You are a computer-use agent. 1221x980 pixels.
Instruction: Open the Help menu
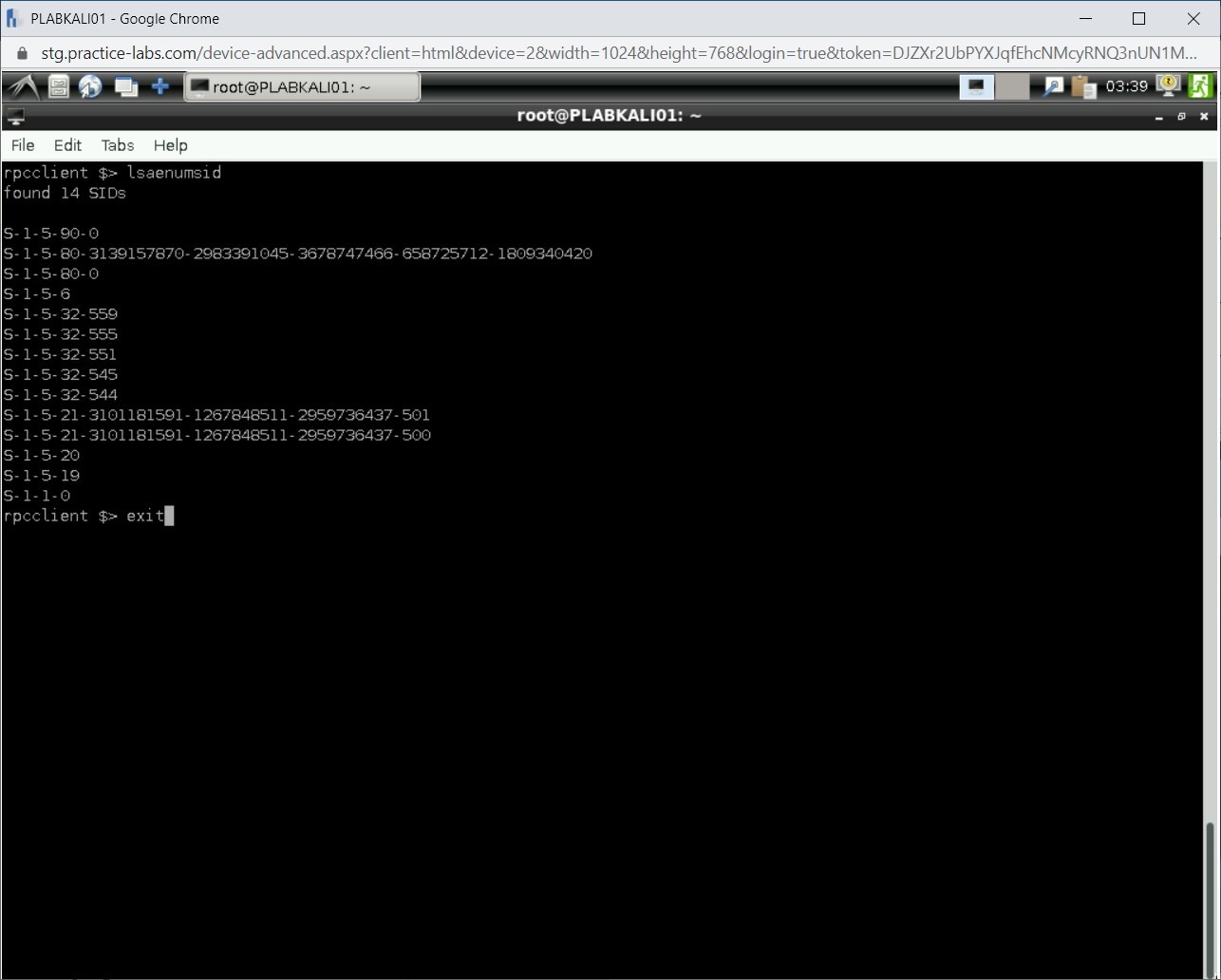pyautogui.click(x=171, y=145)
